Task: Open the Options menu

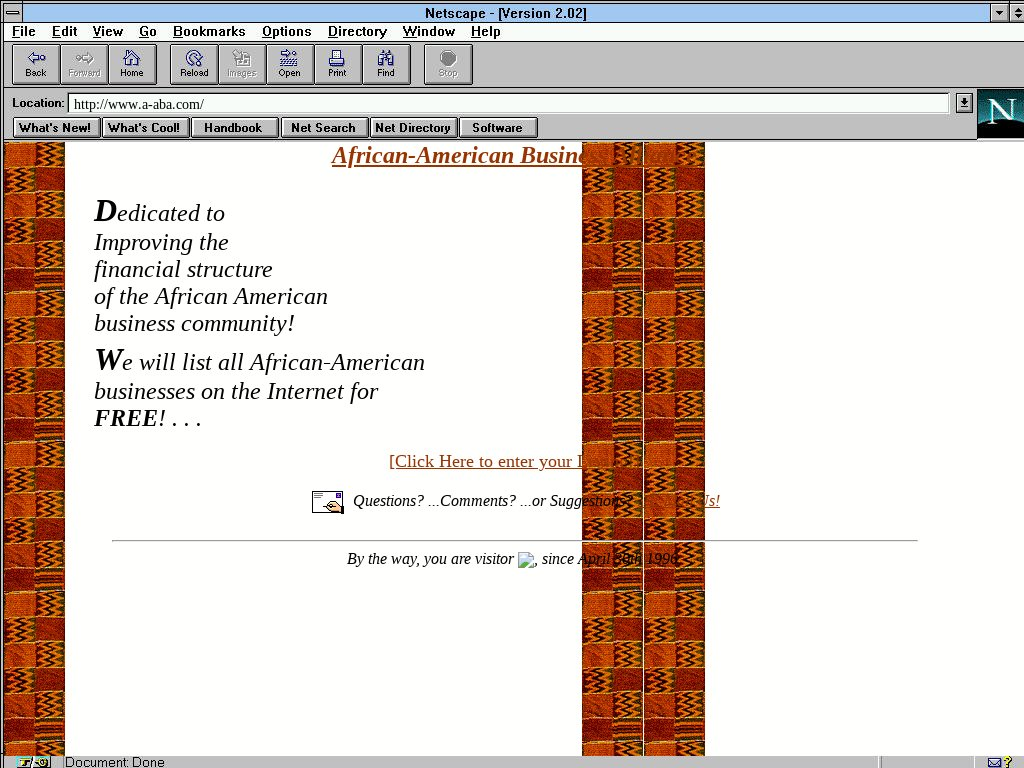Action: tap(286, 32)
